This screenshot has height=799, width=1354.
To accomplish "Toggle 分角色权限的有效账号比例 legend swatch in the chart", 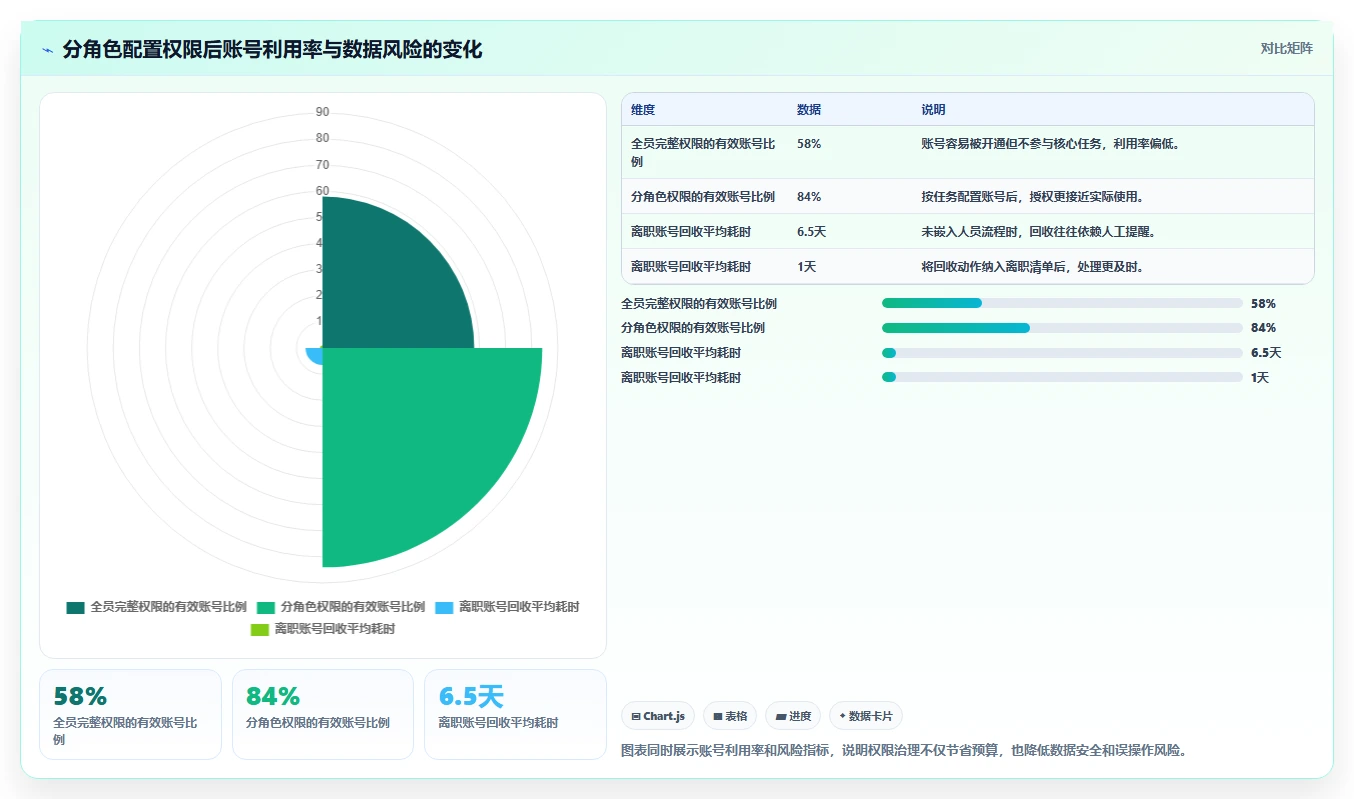I will 265,607.
